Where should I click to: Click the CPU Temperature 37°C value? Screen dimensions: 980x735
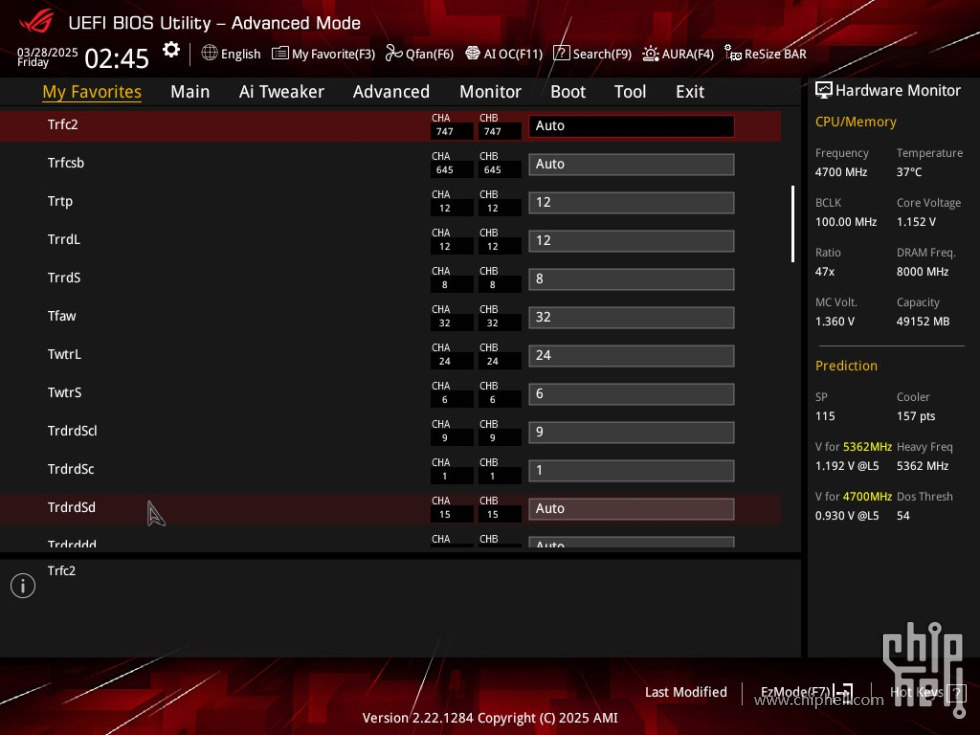(909, 172)
